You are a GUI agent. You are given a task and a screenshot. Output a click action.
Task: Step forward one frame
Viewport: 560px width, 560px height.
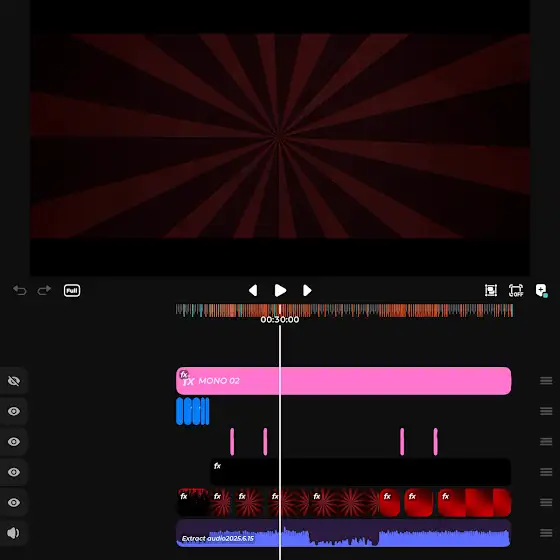307,290
